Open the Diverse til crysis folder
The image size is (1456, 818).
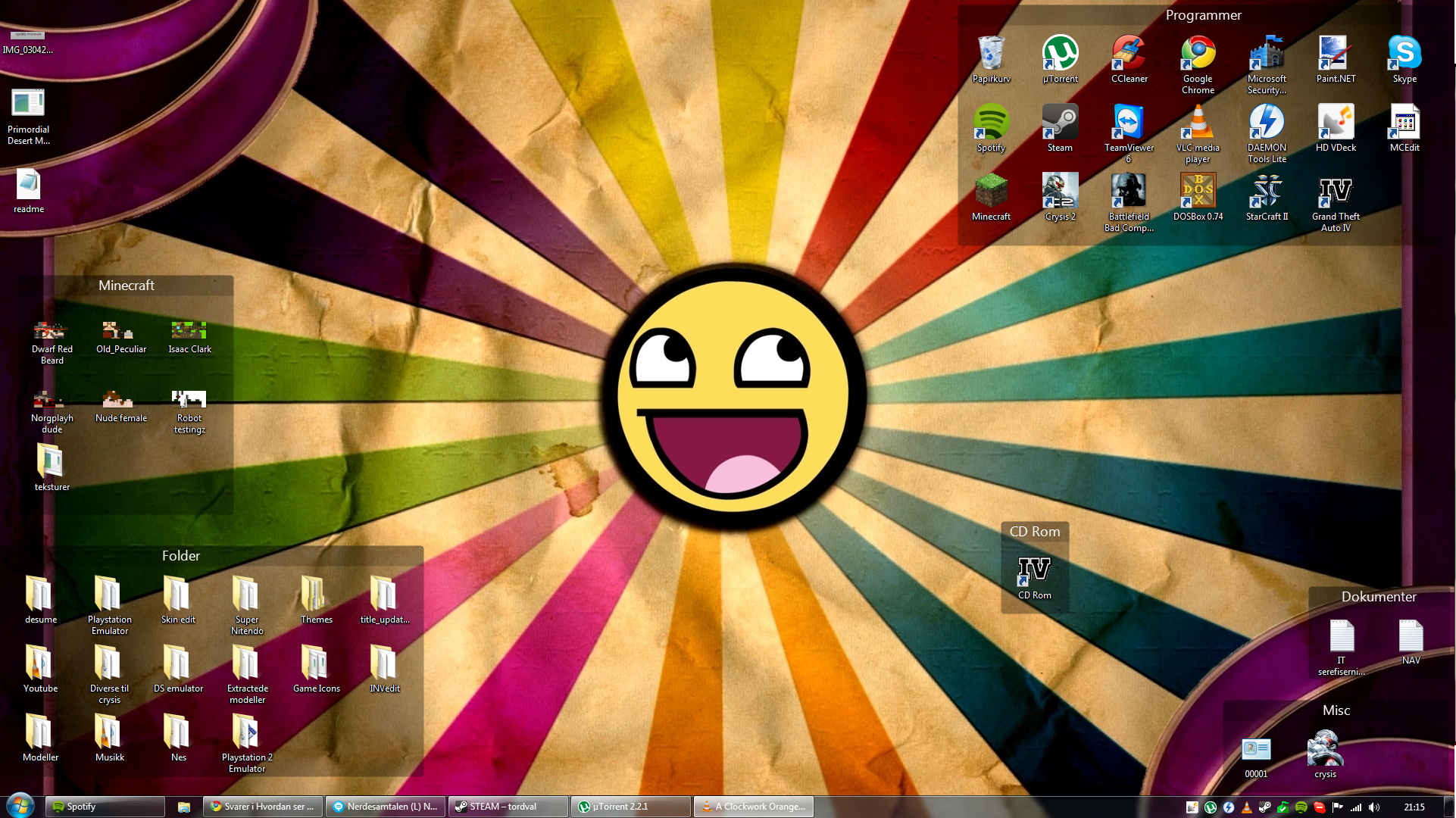(x=109, y=674)
